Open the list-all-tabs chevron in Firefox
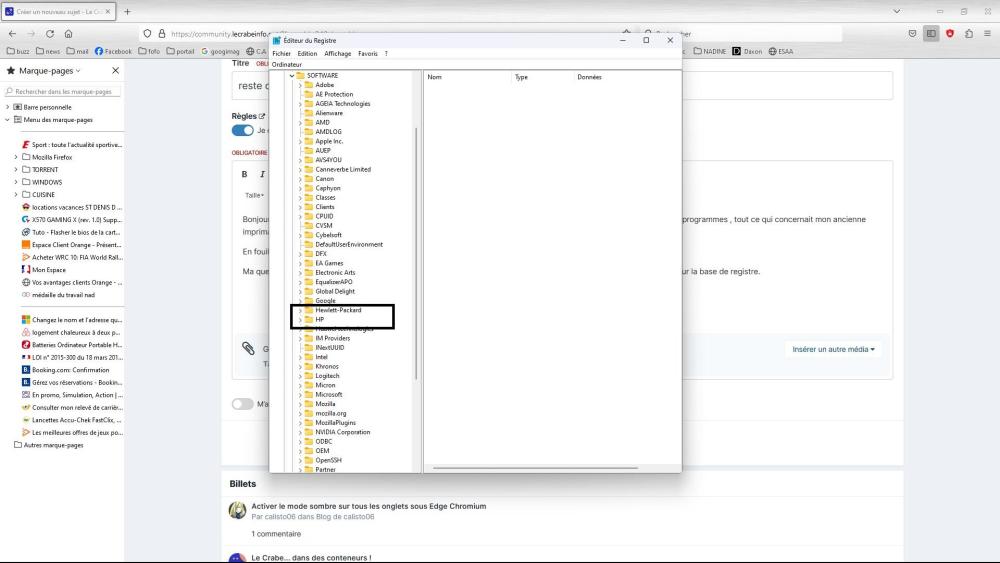 pos(897,11)
